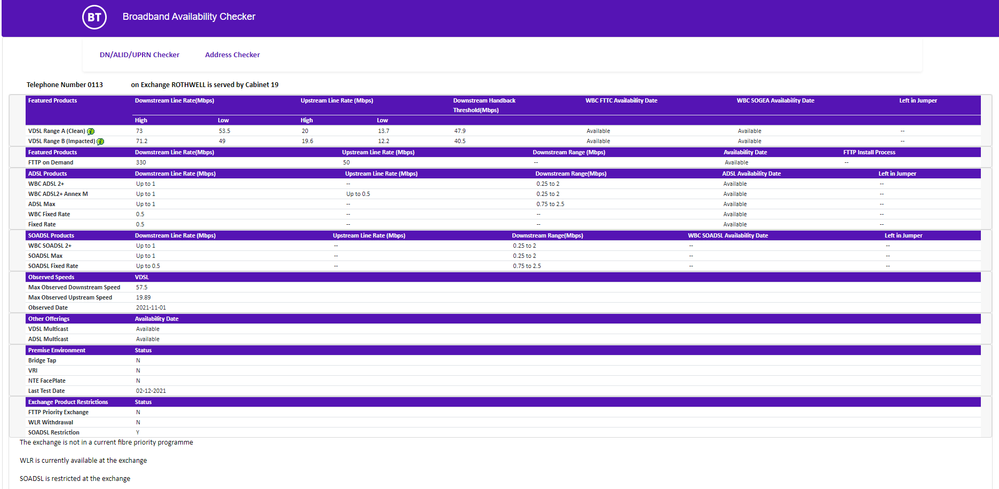Click the BT logo in the header
Viewport: 999px width, 489px height.
[93, 17]
